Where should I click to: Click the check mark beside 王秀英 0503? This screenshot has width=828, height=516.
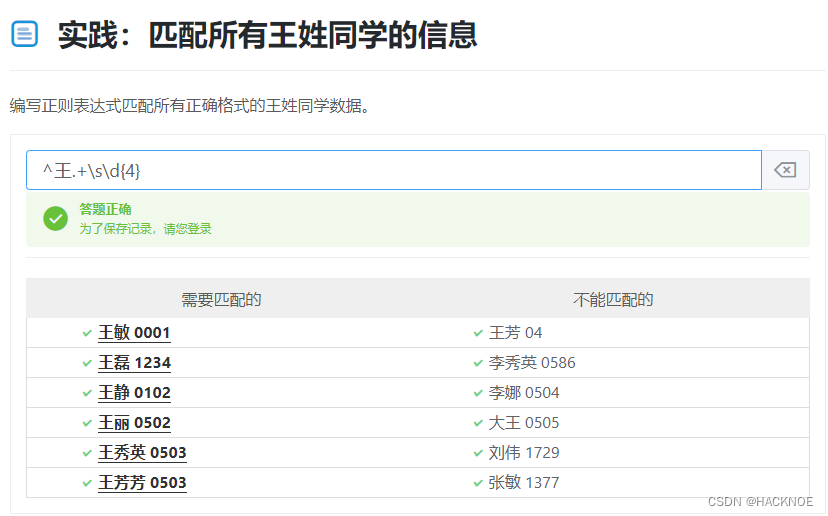(x=87, y=453)
